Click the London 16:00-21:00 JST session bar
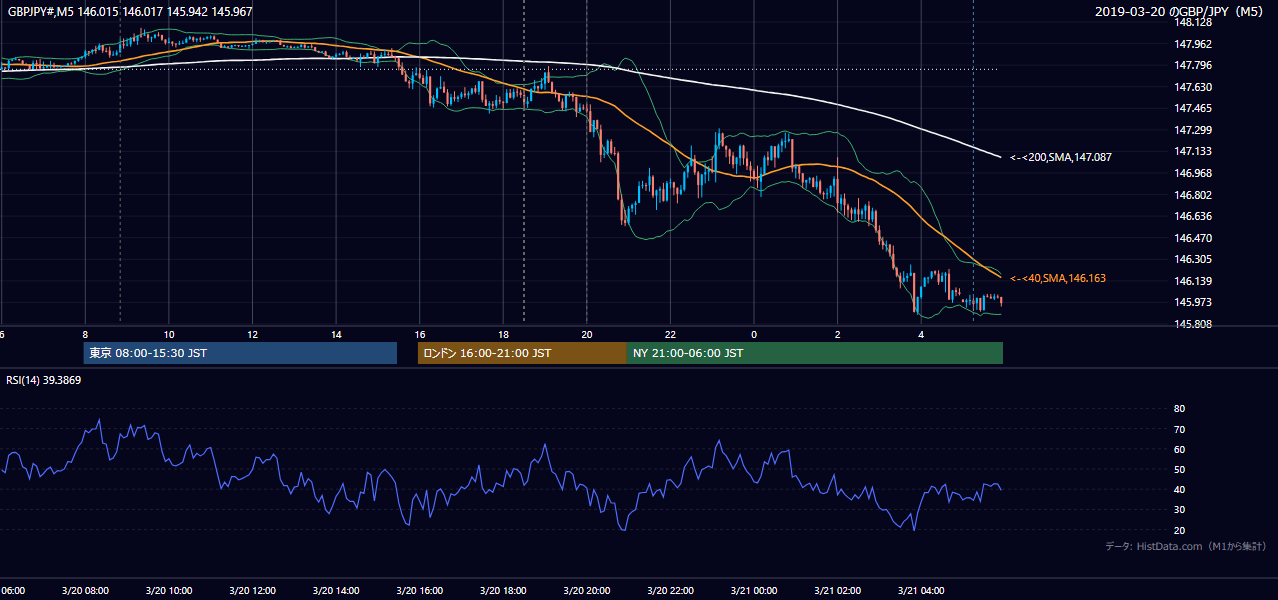Image resolution: width=1278 pixels, height=600 pixels. 522,353
